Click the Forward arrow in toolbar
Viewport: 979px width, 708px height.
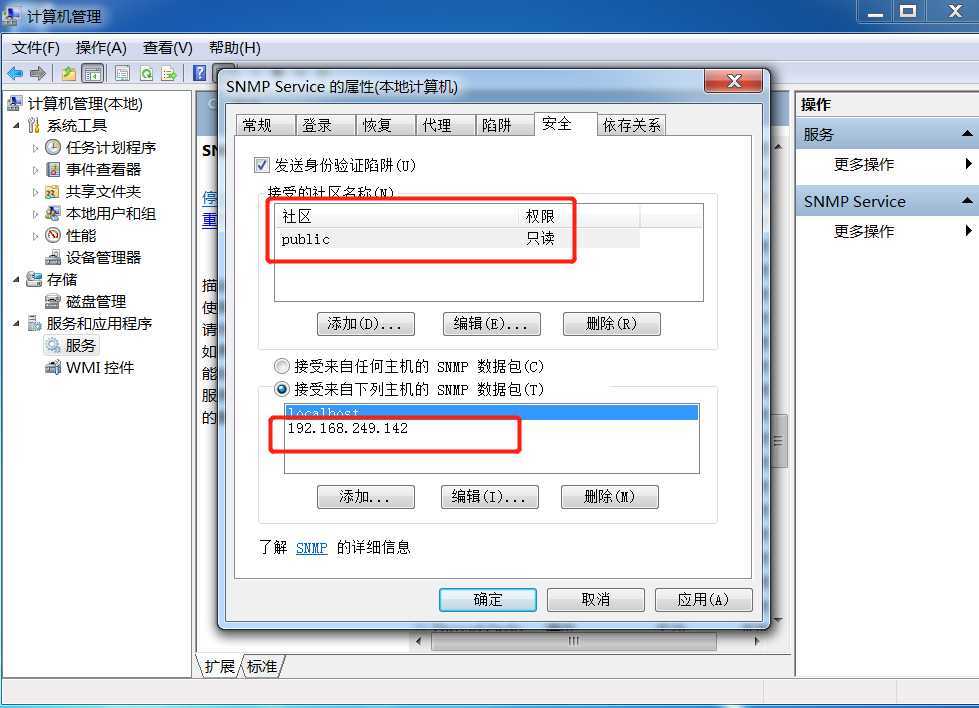coord(38,73)
